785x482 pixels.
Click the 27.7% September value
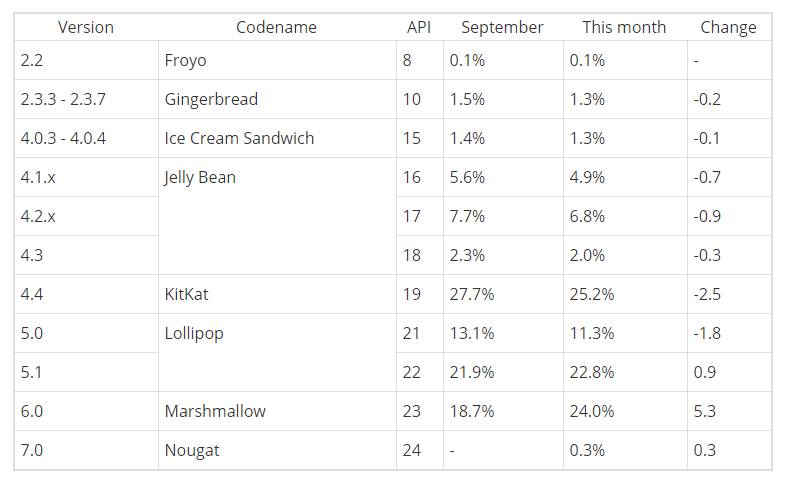472,295
